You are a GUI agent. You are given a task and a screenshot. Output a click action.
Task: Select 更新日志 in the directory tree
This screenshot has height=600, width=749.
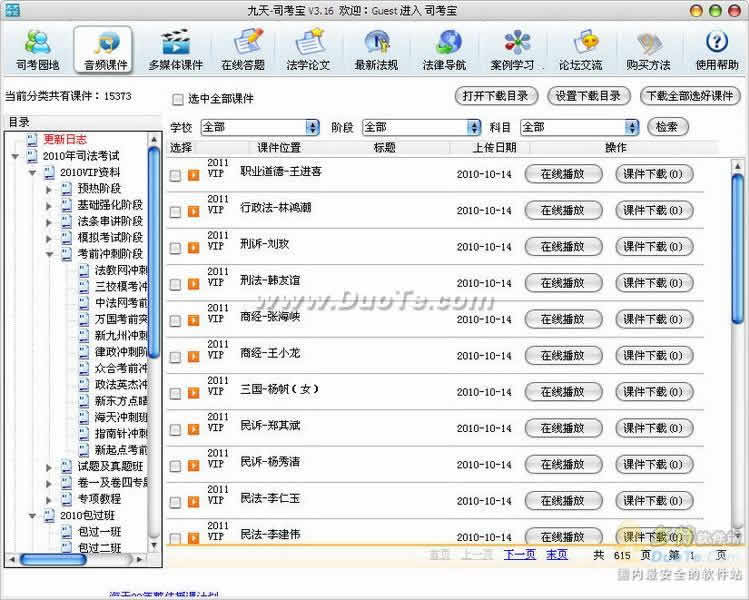(65, 139)
